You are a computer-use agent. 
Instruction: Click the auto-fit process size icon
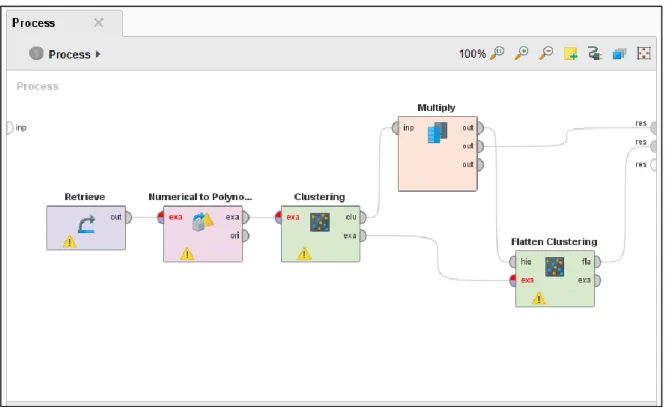(643, 53)
